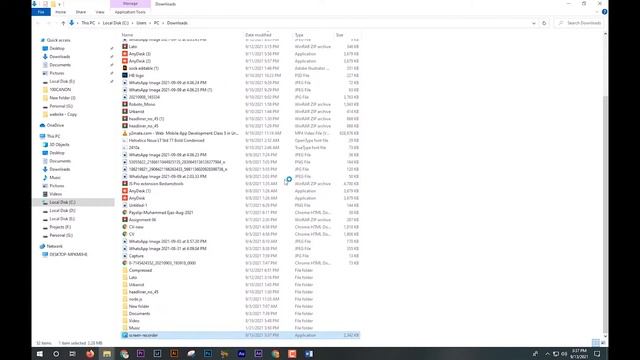Select the CV-new Chrome document icon
Viewport: 640px width, 360px height.
(x=125, y=227)
